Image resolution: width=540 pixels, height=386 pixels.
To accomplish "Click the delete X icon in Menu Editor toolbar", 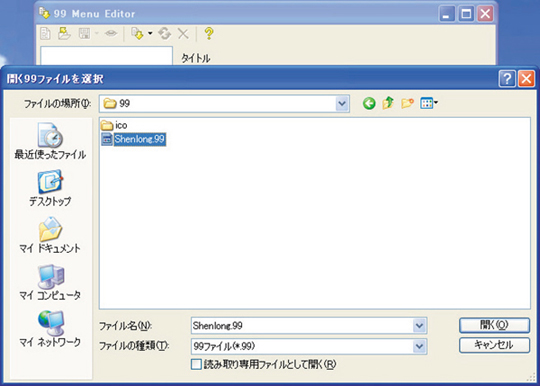I will click(183, 34).
